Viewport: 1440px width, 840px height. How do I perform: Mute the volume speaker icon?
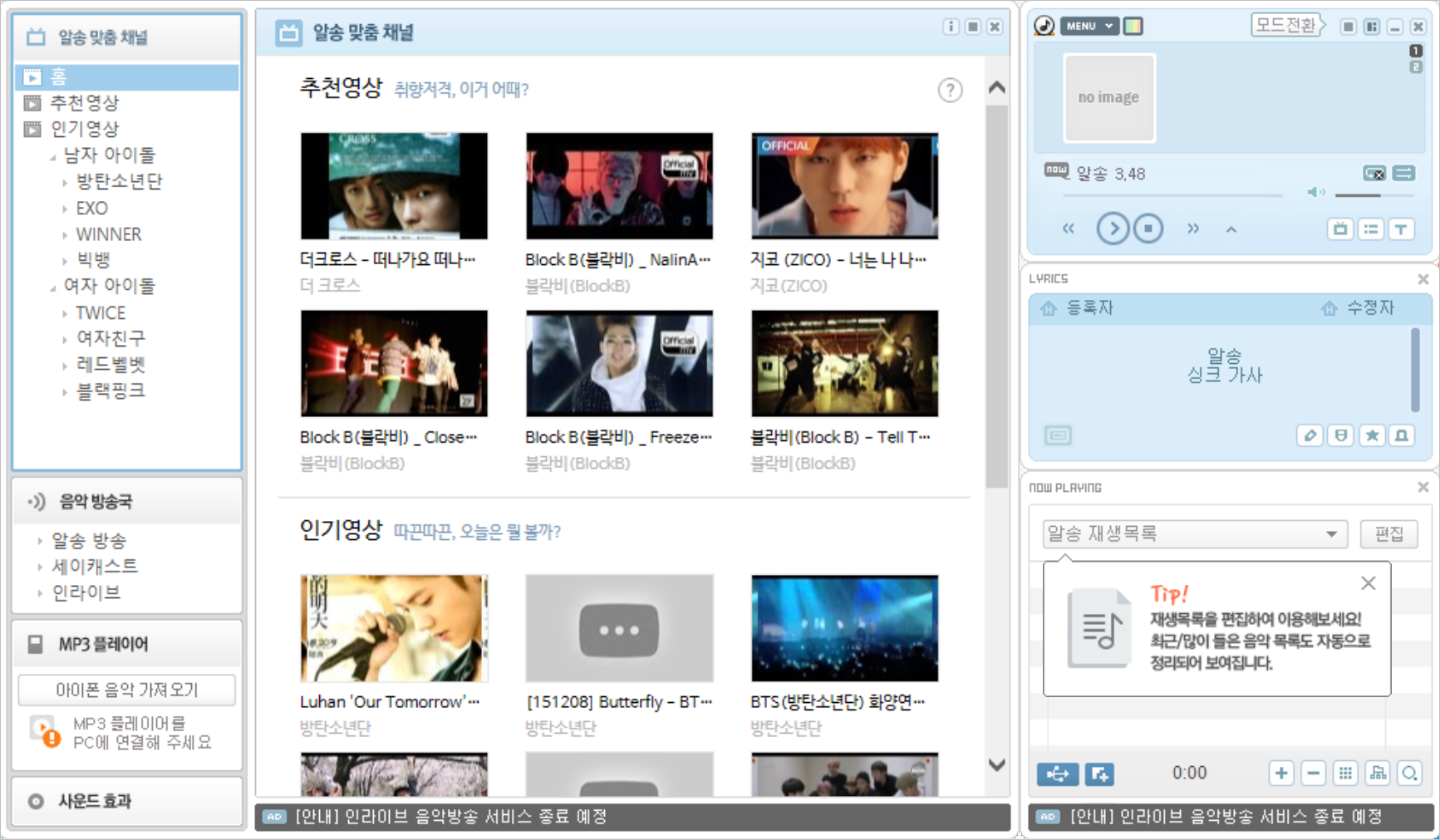coord(1315,193)
